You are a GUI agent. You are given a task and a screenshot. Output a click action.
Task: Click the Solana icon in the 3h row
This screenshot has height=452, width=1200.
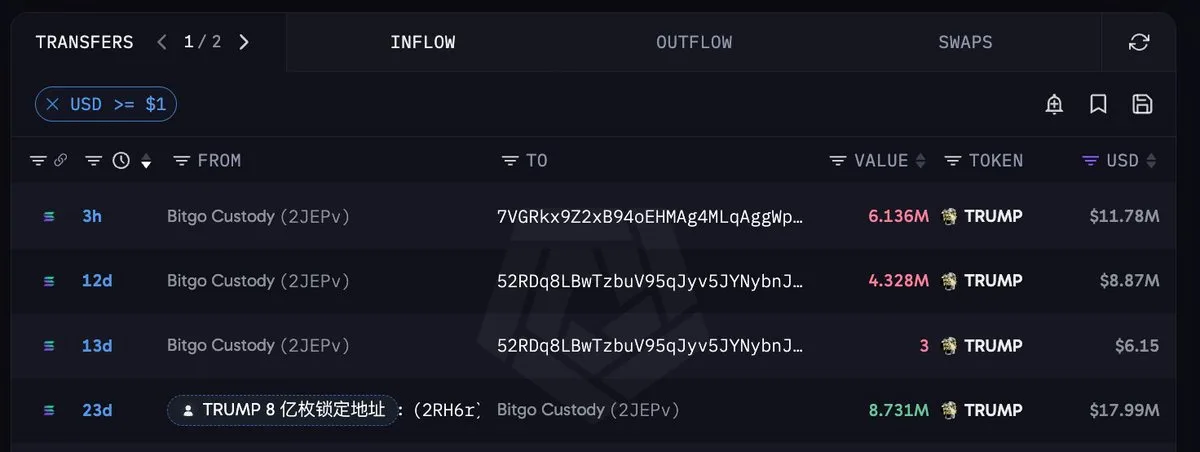[x=48, y=216]
